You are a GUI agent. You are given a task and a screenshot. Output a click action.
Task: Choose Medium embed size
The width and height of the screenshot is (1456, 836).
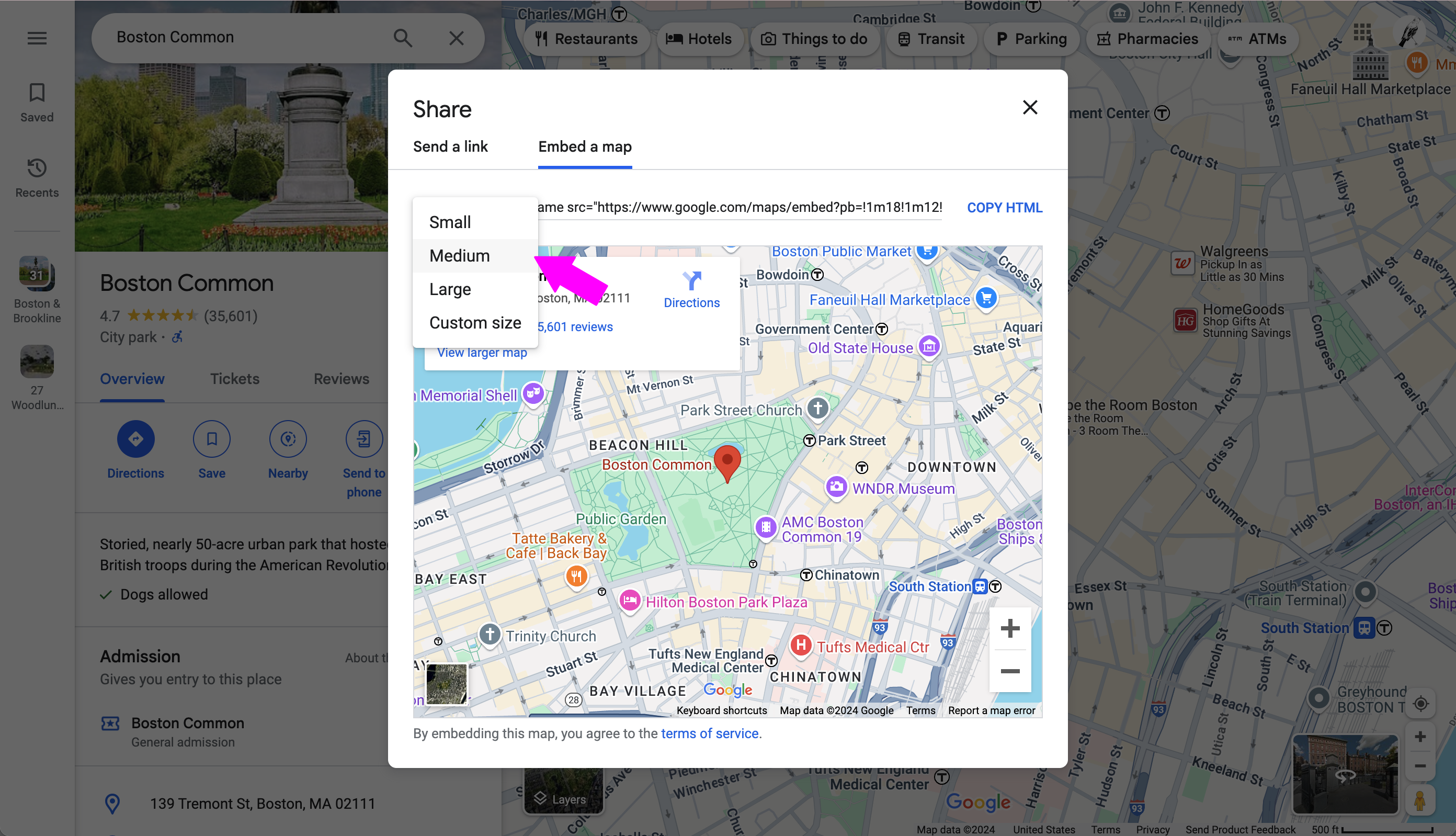(475, 255)
